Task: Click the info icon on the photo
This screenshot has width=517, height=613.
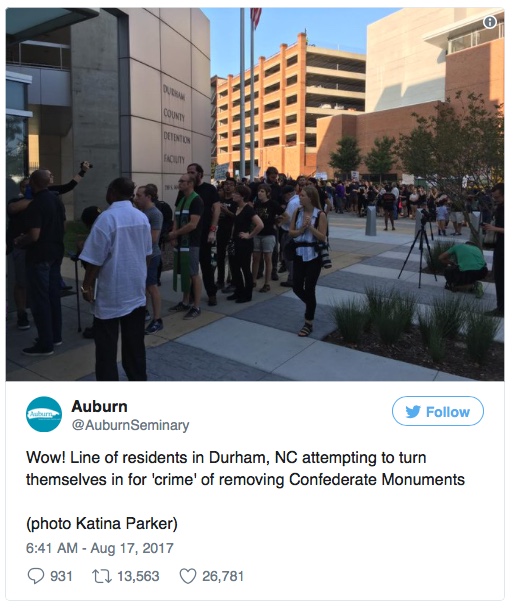Action: pos(490,22)
